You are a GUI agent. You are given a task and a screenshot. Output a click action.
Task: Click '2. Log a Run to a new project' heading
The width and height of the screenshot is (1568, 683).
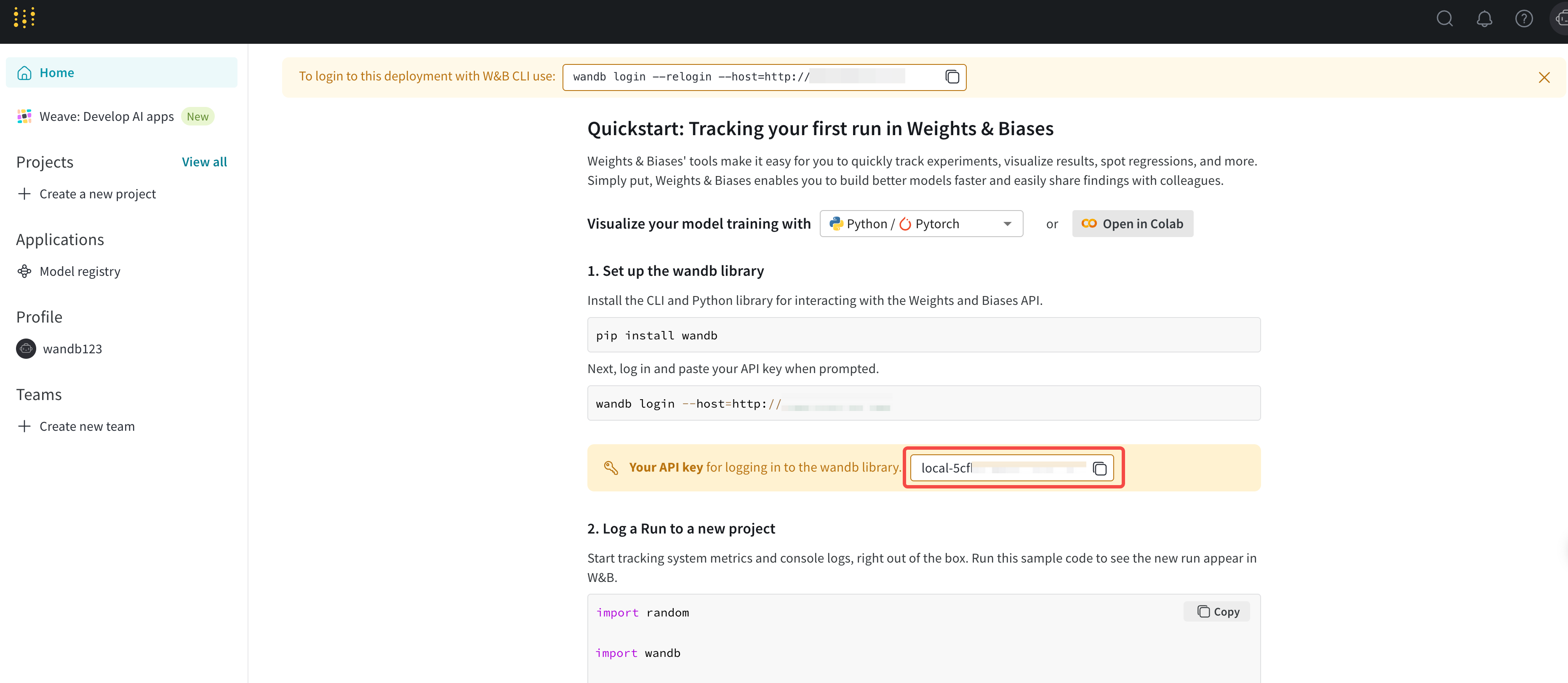tap(681, 528)
